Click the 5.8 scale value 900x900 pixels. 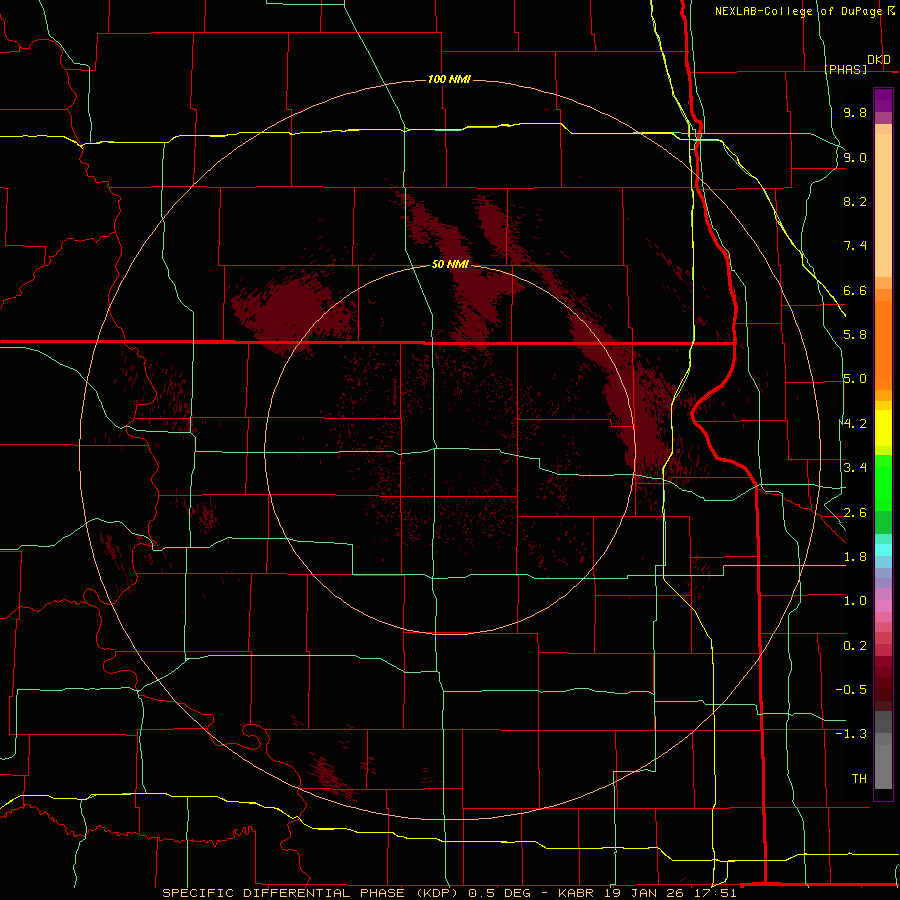click(x=855, y=335)
